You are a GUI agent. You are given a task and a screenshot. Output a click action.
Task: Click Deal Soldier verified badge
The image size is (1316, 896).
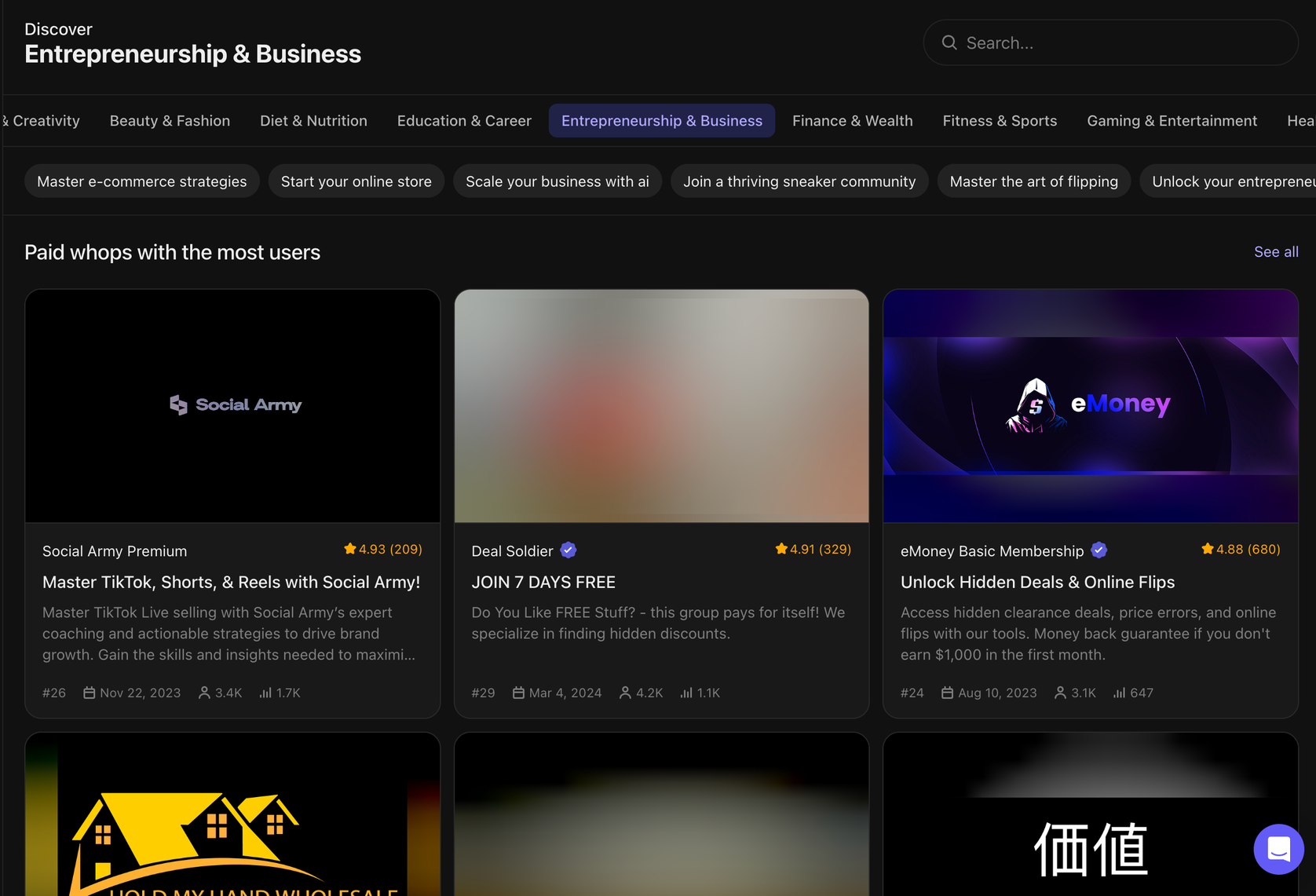(x=568, y=550)
